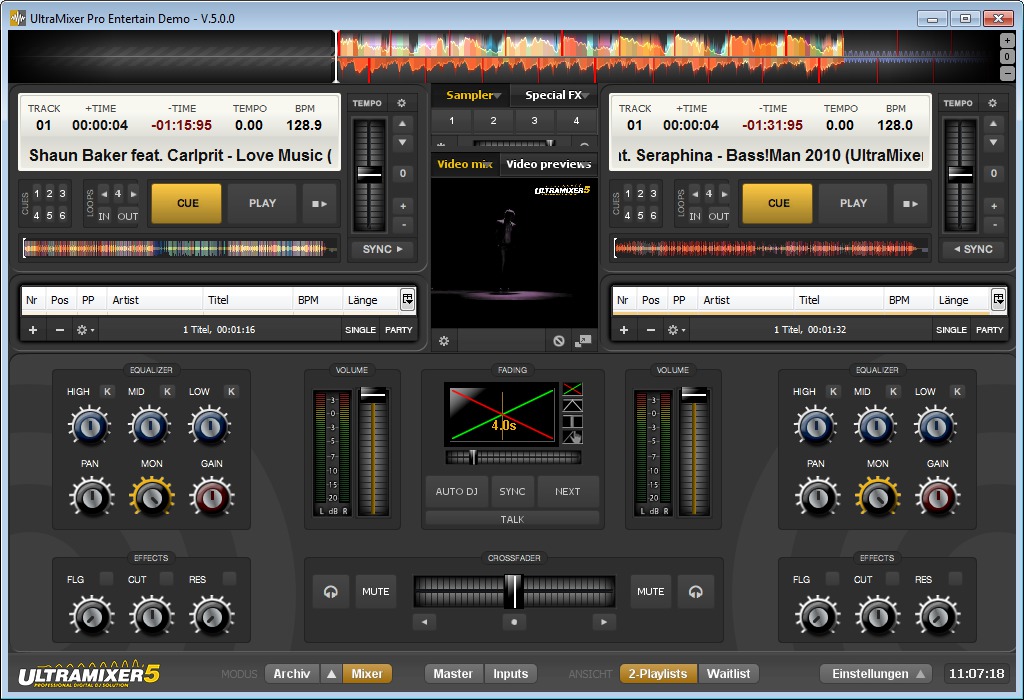Screen dimensions: 1024x700
Task: Click right deck stop/pause transport icon
Action: pos(910,204)
